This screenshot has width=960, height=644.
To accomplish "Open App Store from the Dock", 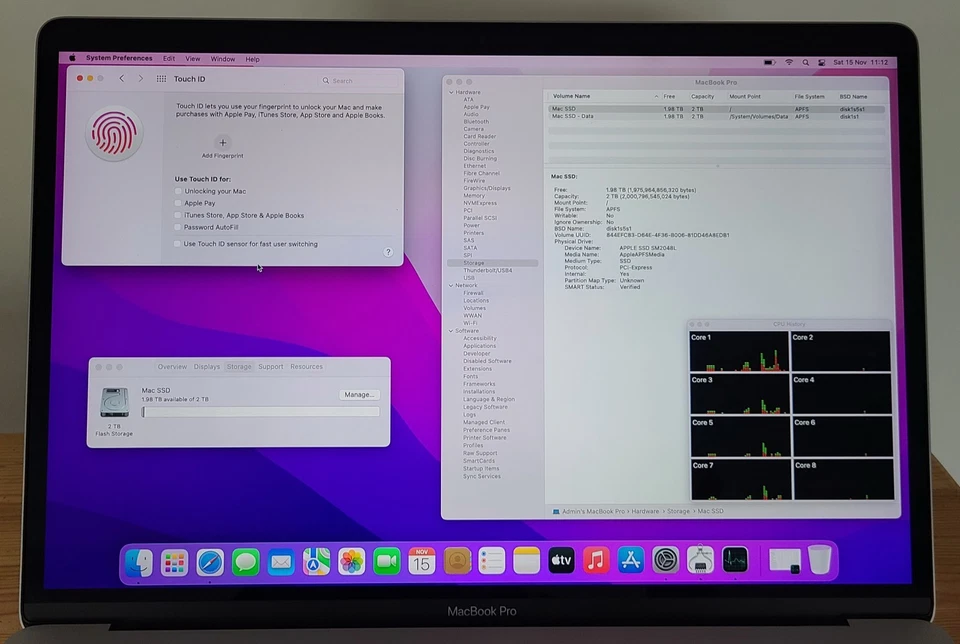I will [628, 561].
